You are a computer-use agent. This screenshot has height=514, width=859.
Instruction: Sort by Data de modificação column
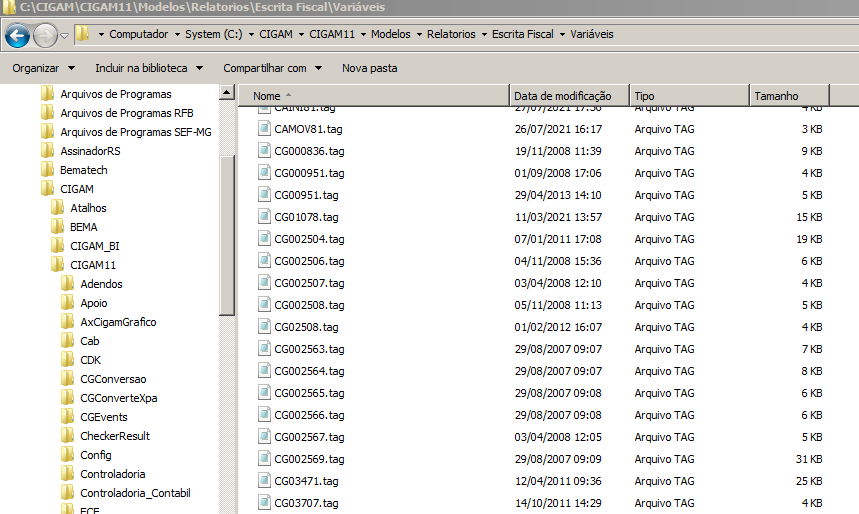(x=569, y=95)
